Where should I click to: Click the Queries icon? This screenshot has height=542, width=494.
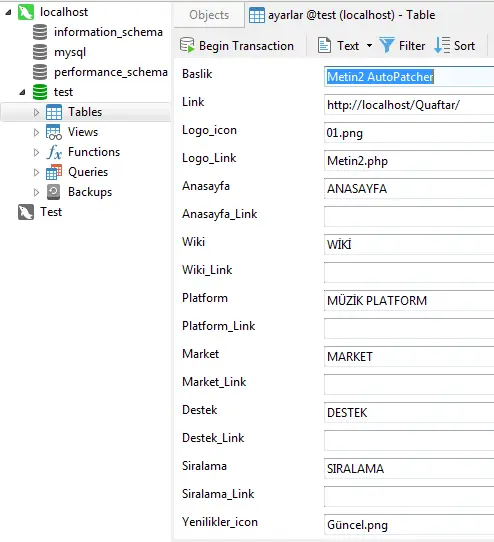click(54, 172)
